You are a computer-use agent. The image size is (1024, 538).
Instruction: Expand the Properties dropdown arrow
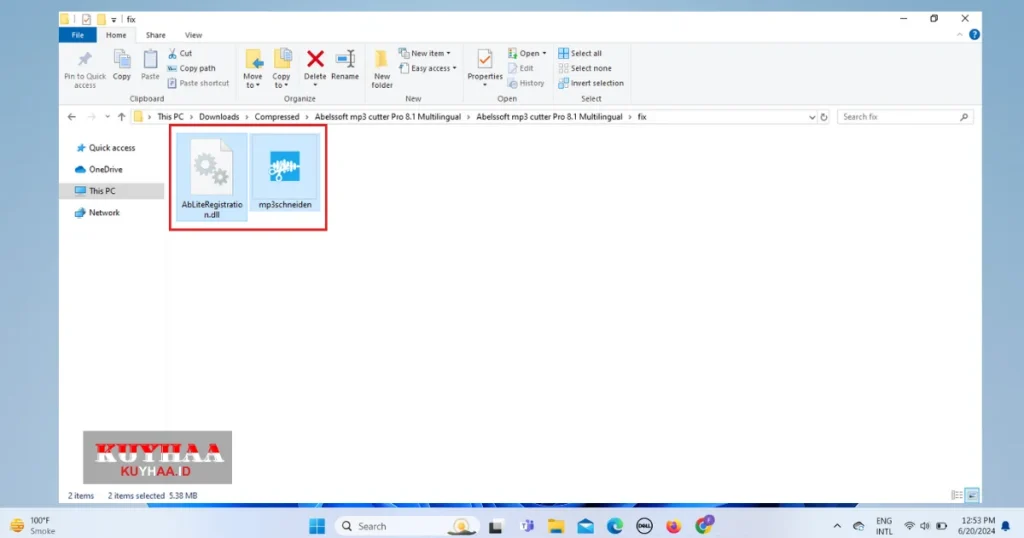pyautogui.click(x=485, y=85)
